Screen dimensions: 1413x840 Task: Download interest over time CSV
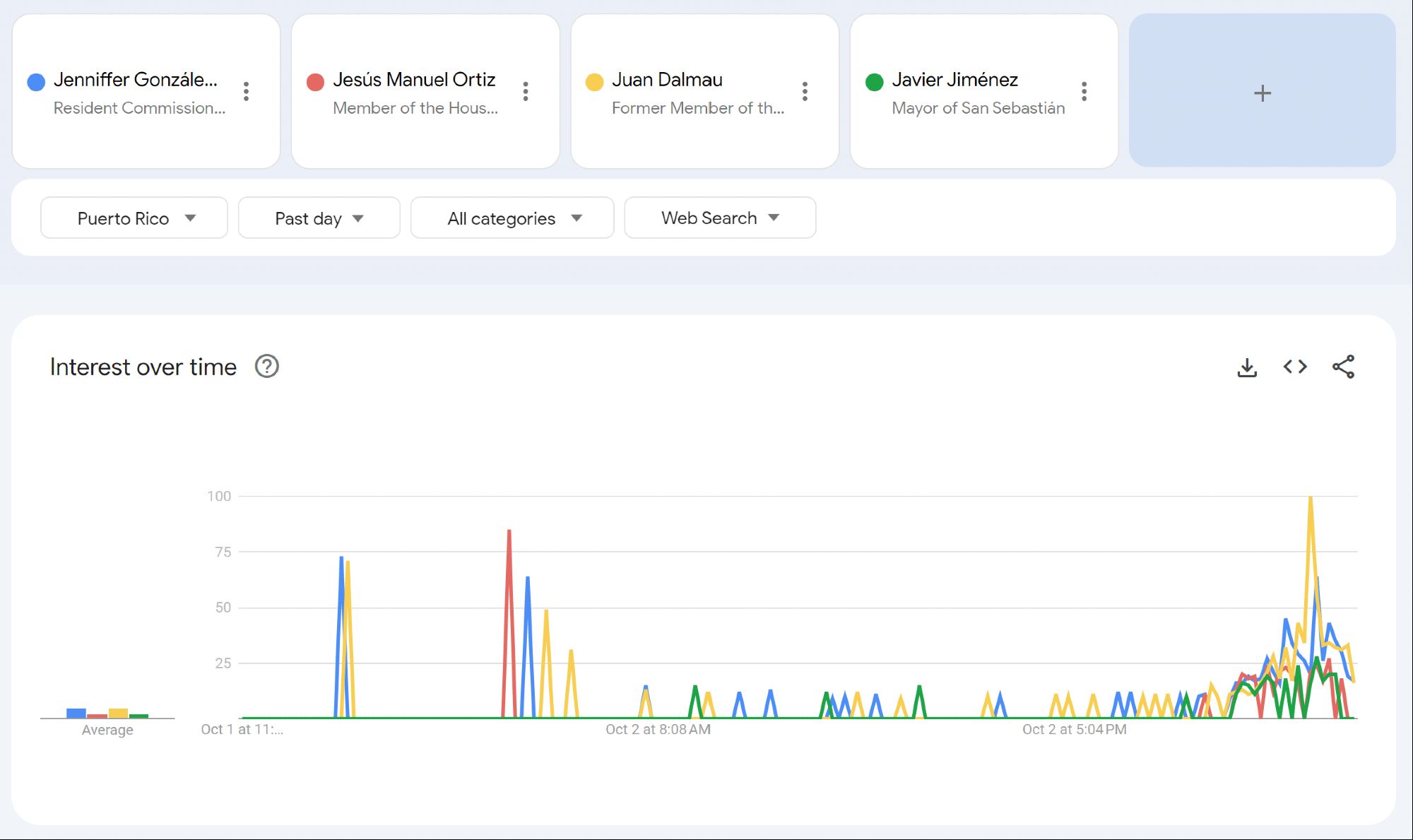pos(1247,367)
